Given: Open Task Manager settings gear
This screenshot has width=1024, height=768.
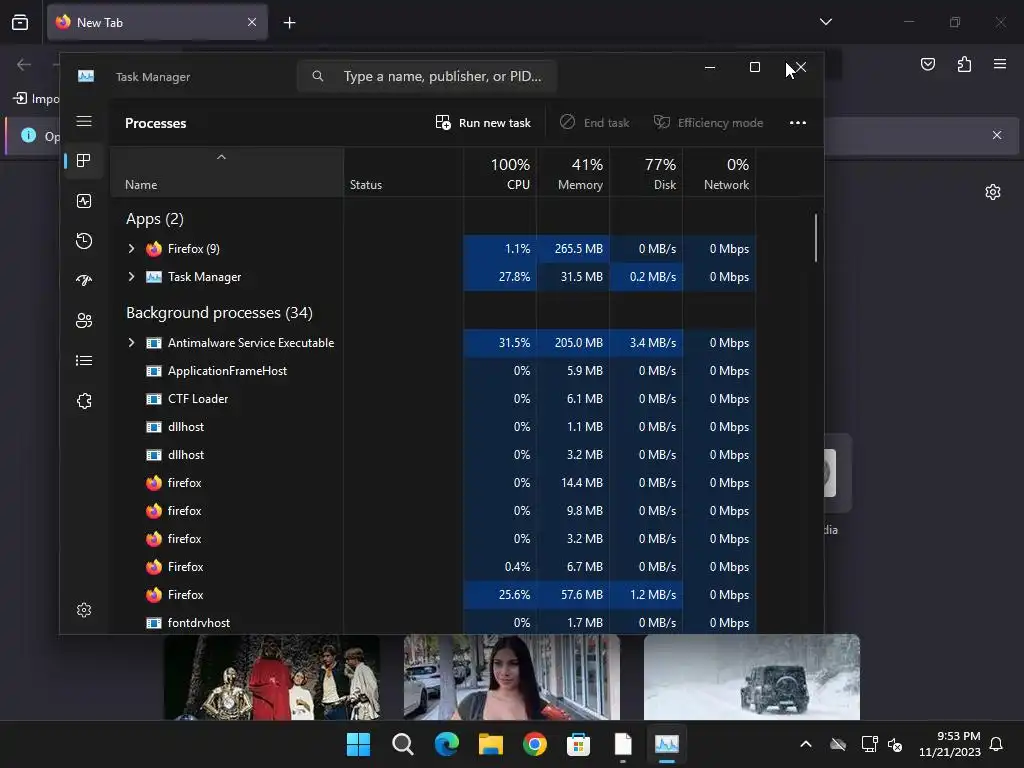Looking at the screenshot, I should [x=84, y=610].
